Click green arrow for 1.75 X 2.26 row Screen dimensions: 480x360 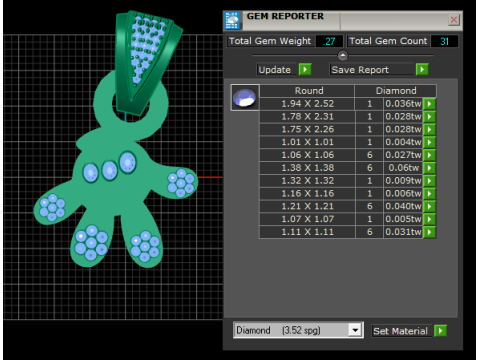pyautogui.click(x=429, y=129)
